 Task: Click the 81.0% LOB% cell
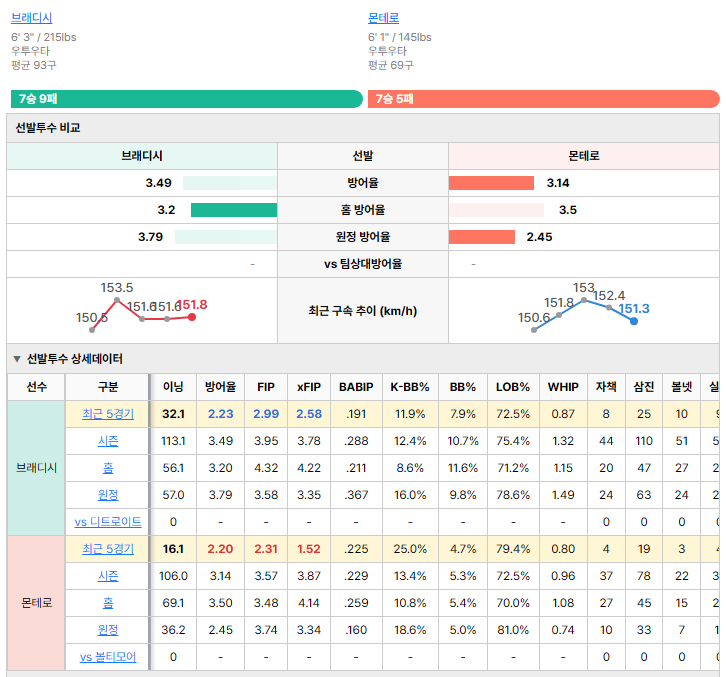513,630
